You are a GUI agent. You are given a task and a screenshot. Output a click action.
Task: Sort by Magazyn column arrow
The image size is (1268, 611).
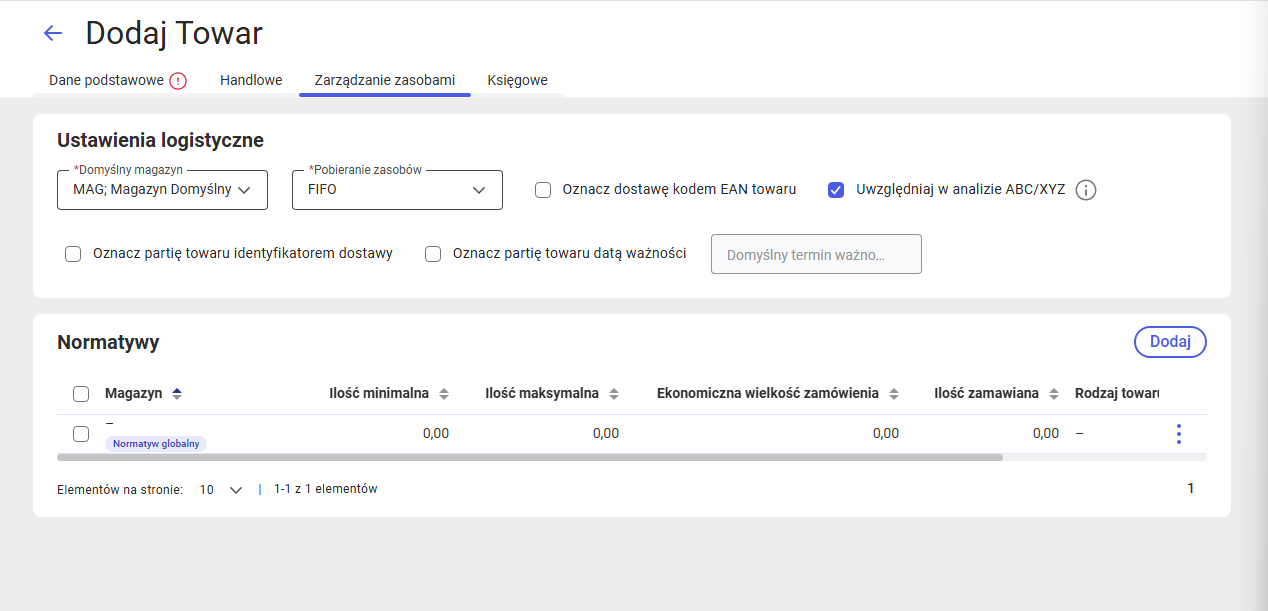177,394
